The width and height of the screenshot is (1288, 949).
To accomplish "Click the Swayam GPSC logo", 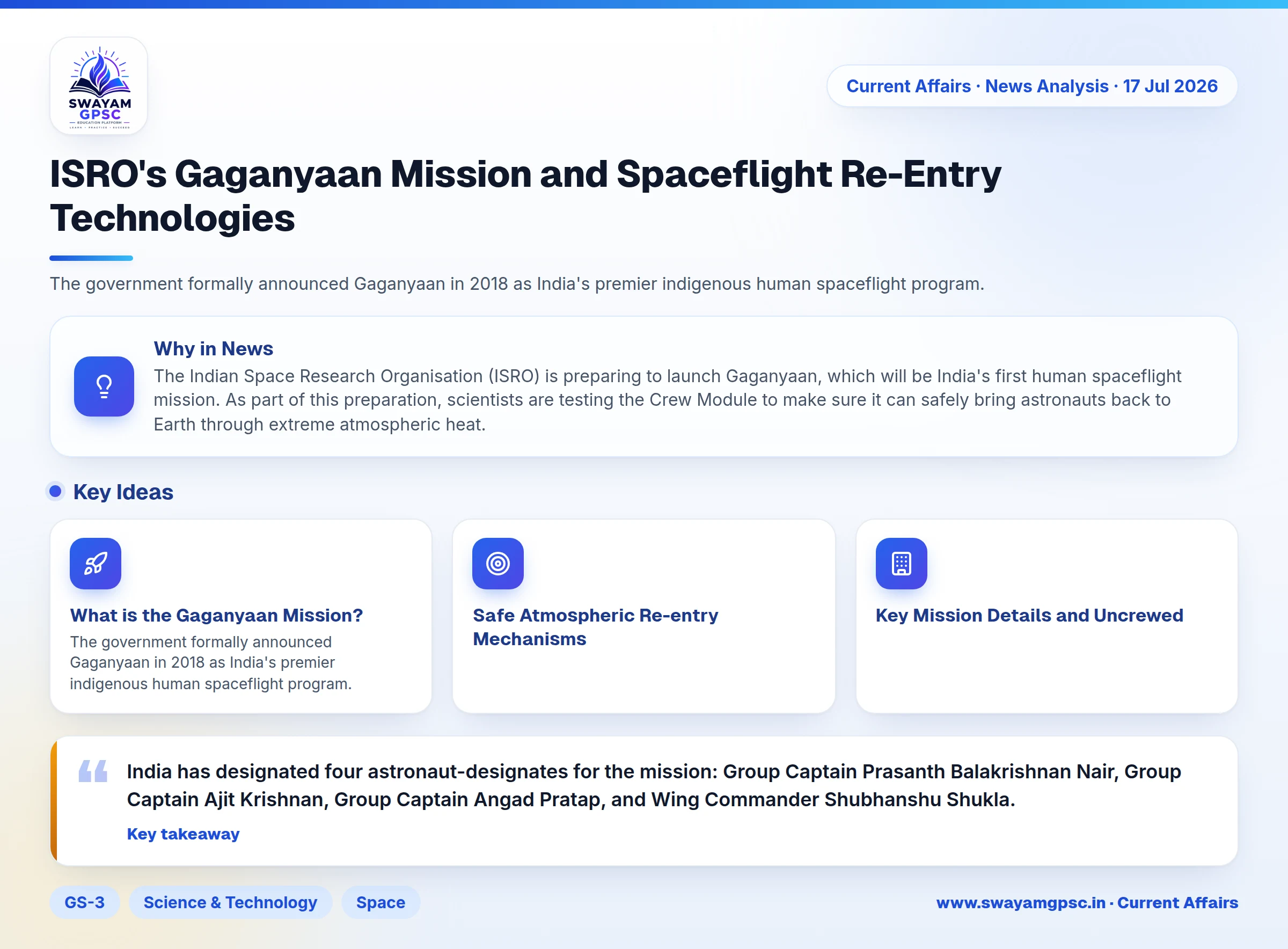I will 99,86.
